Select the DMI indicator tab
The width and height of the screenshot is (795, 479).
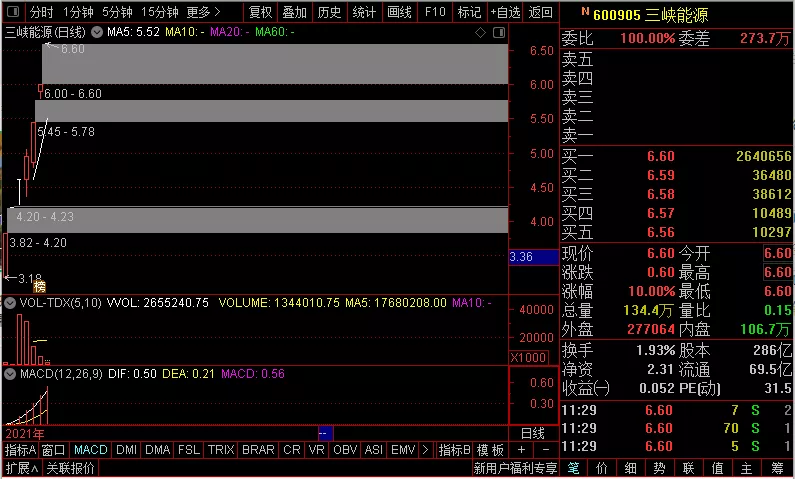pos(126,450)
